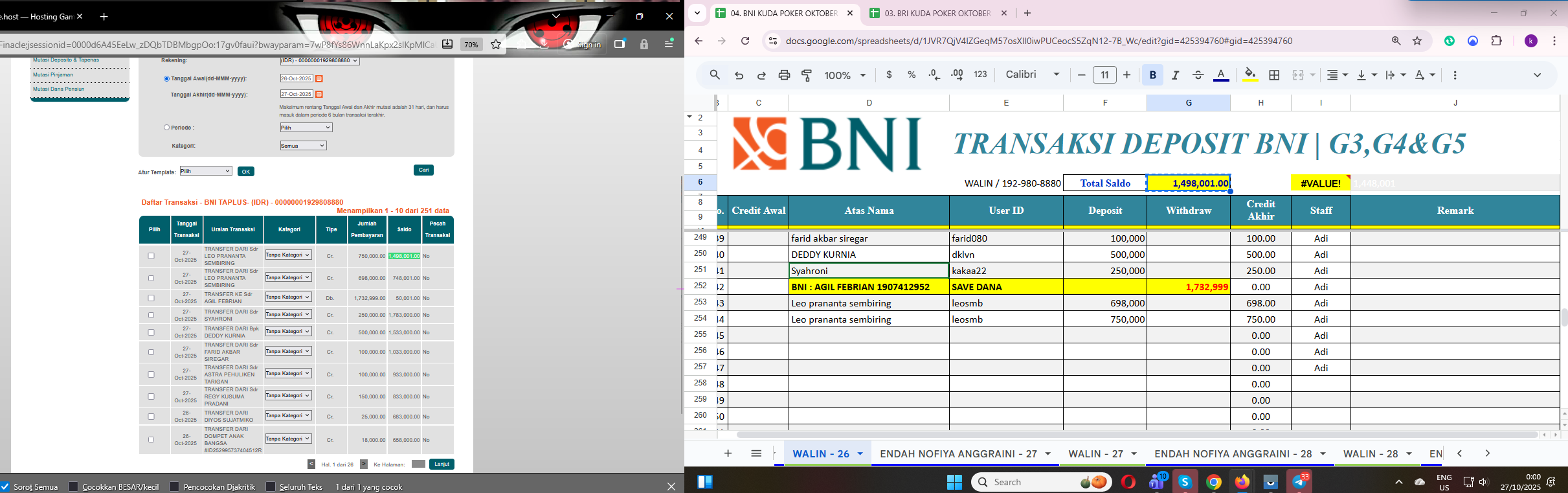Viewport: 1568px width, 493px height.
Task: Open Tanpa Kategori dropdown for DEDDY KURNIA row
Action: pyautogui.click(x=288, y=331)
